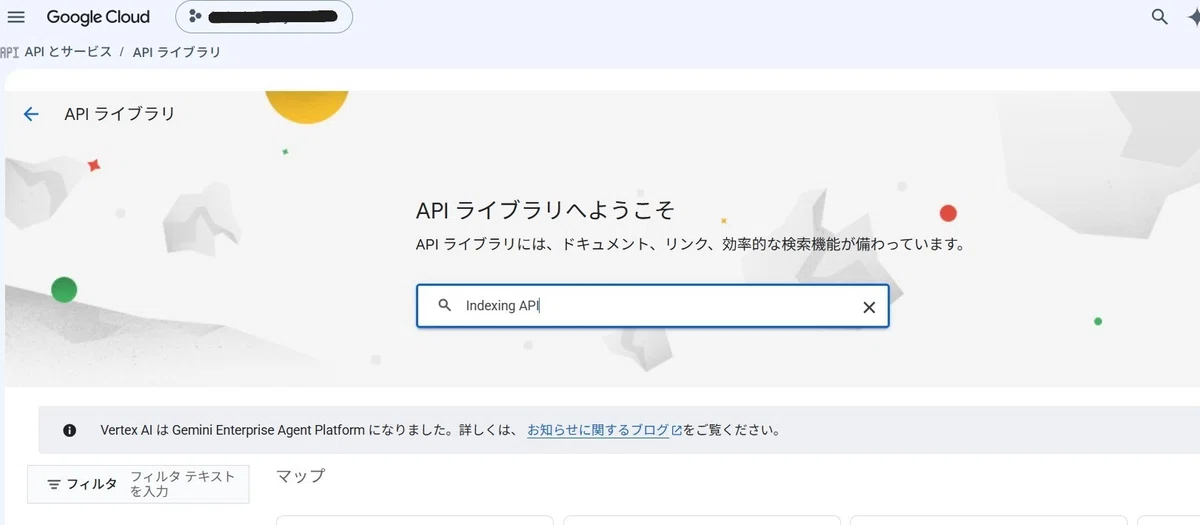Open the hamburger navigation menu

tap(16, 17)
